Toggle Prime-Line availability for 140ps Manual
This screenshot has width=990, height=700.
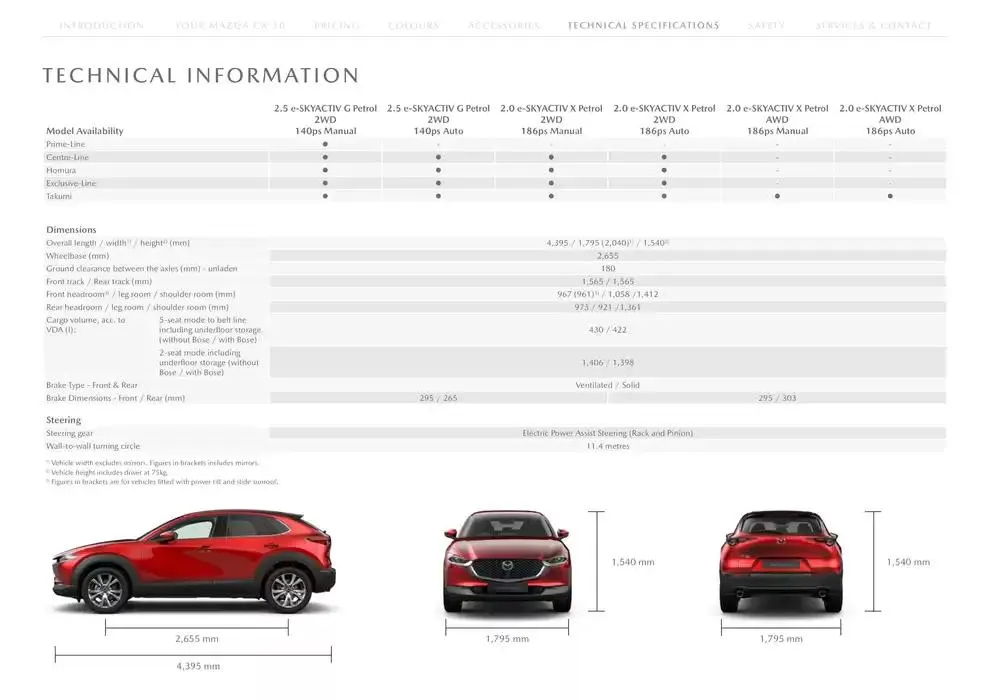pos(327,143)
